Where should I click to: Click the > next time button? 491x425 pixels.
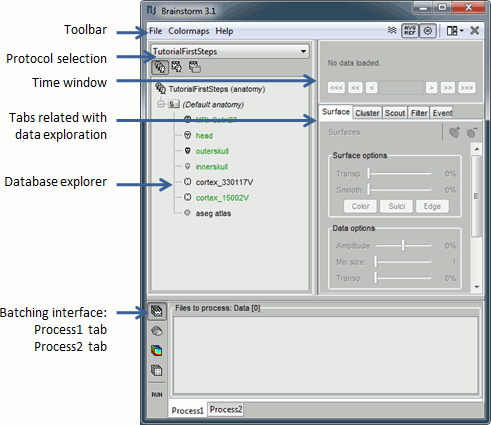(431, 88)
